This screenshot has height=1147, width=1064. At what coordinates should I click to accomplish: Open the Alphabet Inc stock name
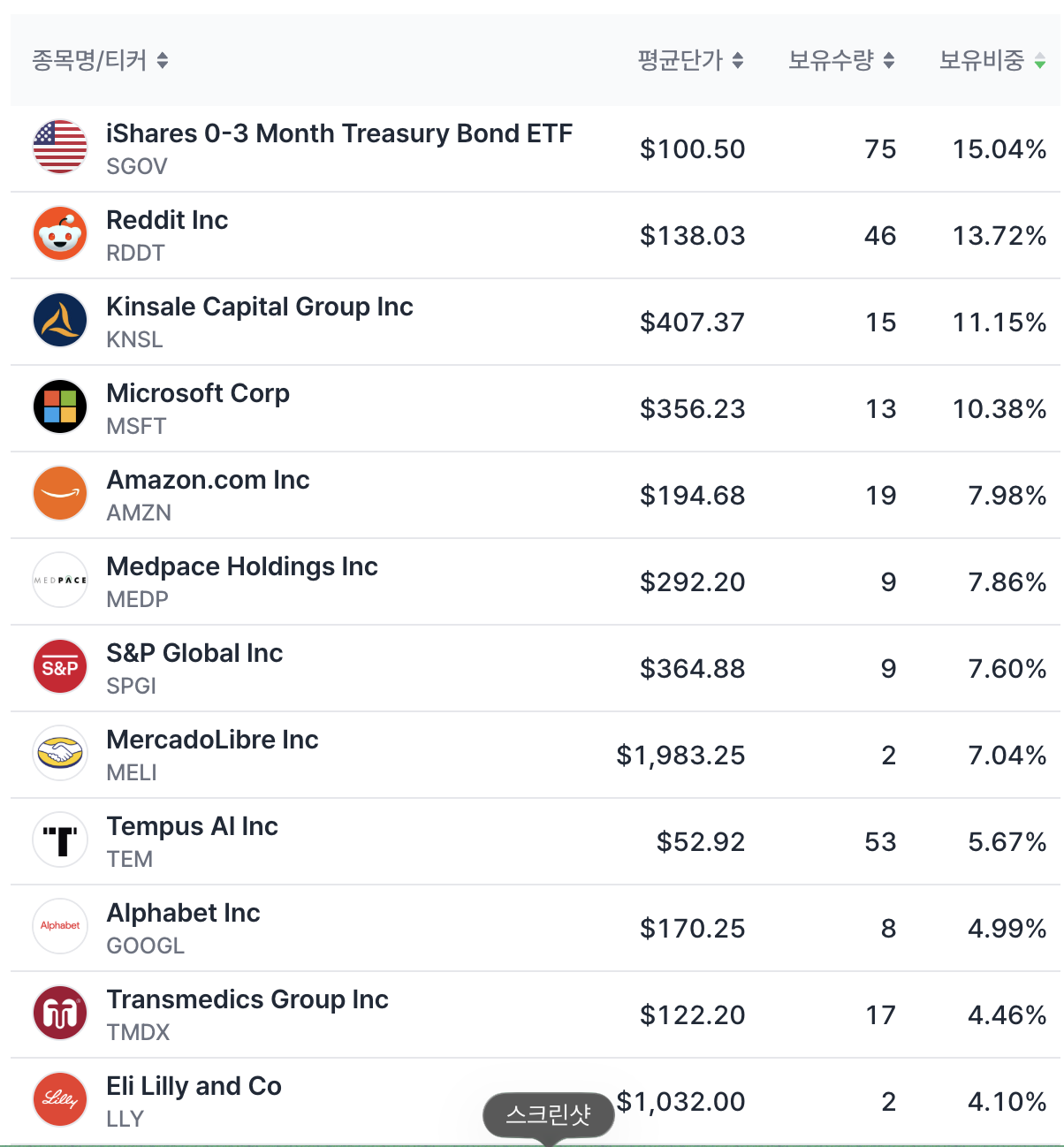coord(183,913)
